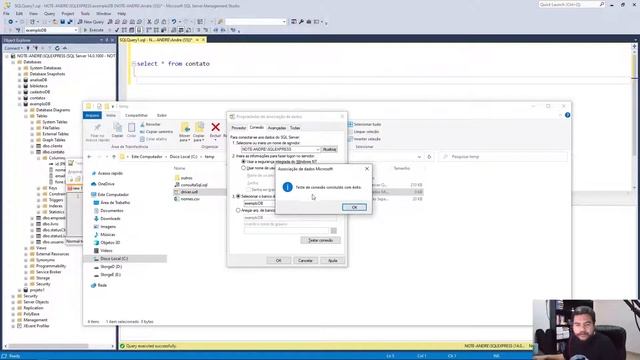Select the dbo.contato table in Object Explorer
Viewport: 640px width, 360px height.
pyautogui.click(x=53, y=152)
